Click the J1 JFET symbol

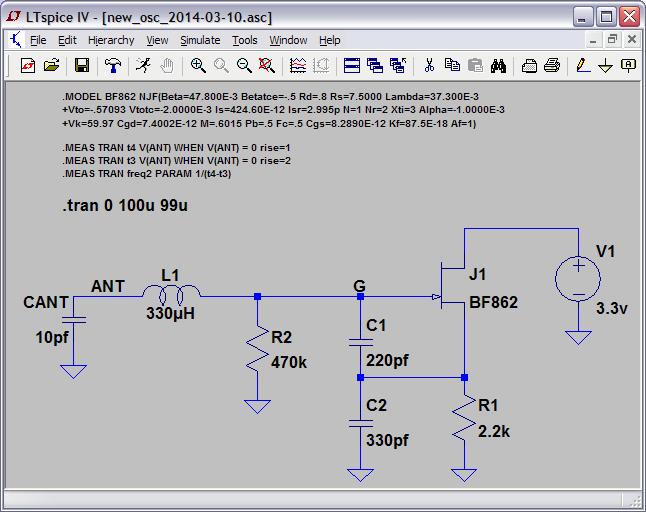pyautogui.click(x=451, y=285)
